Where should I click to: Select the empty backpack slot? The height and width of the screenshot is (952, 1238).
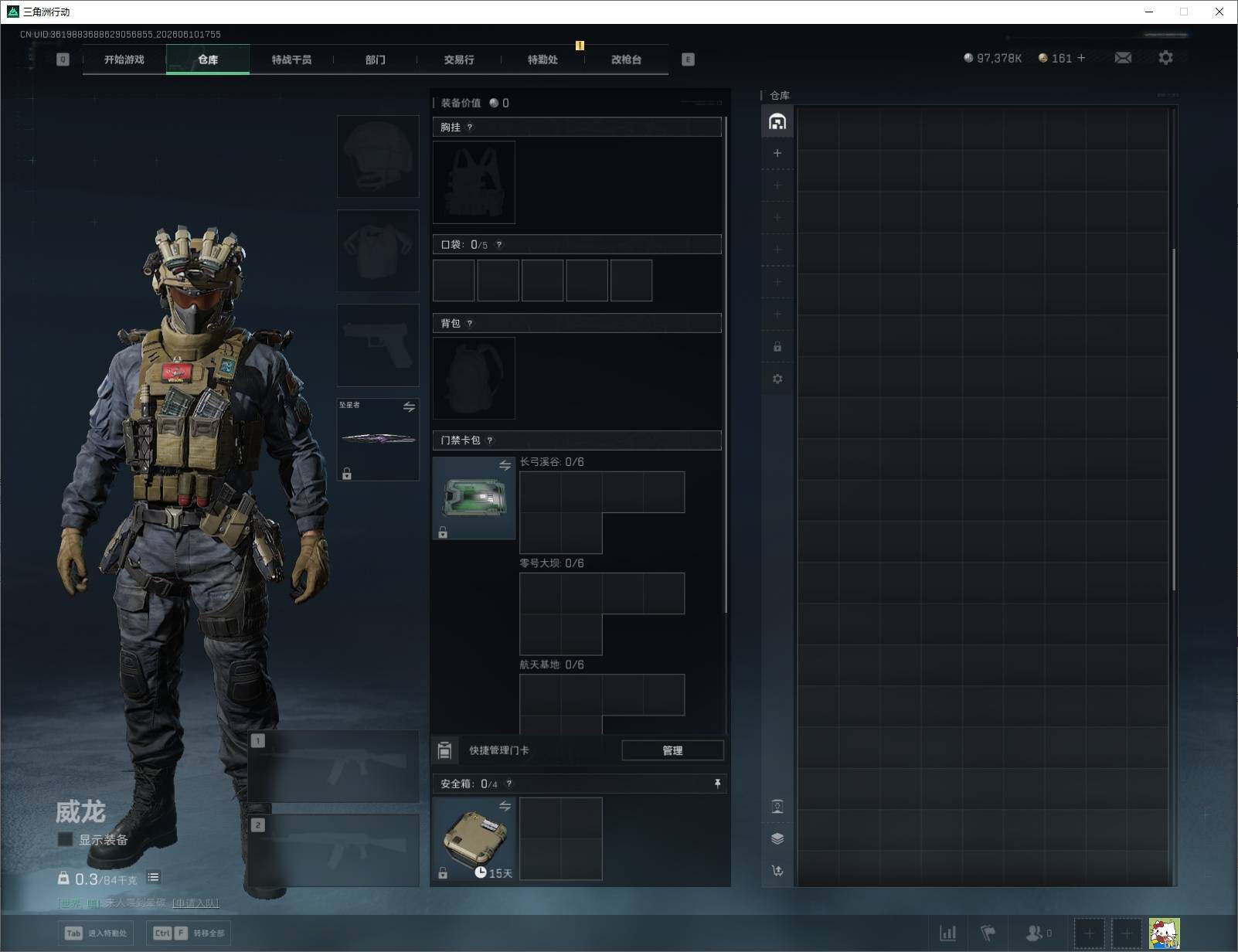(474, 379)
